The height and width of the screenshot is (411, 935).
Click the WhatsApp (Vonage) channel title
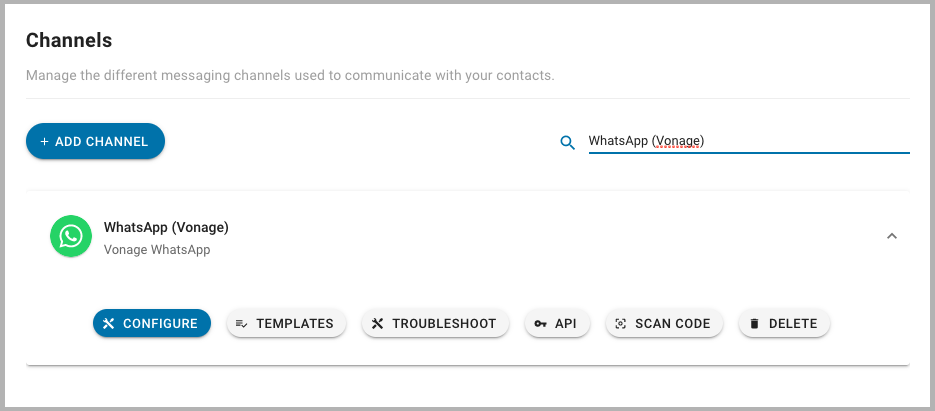pyautogui.click(x=166, y=227)
